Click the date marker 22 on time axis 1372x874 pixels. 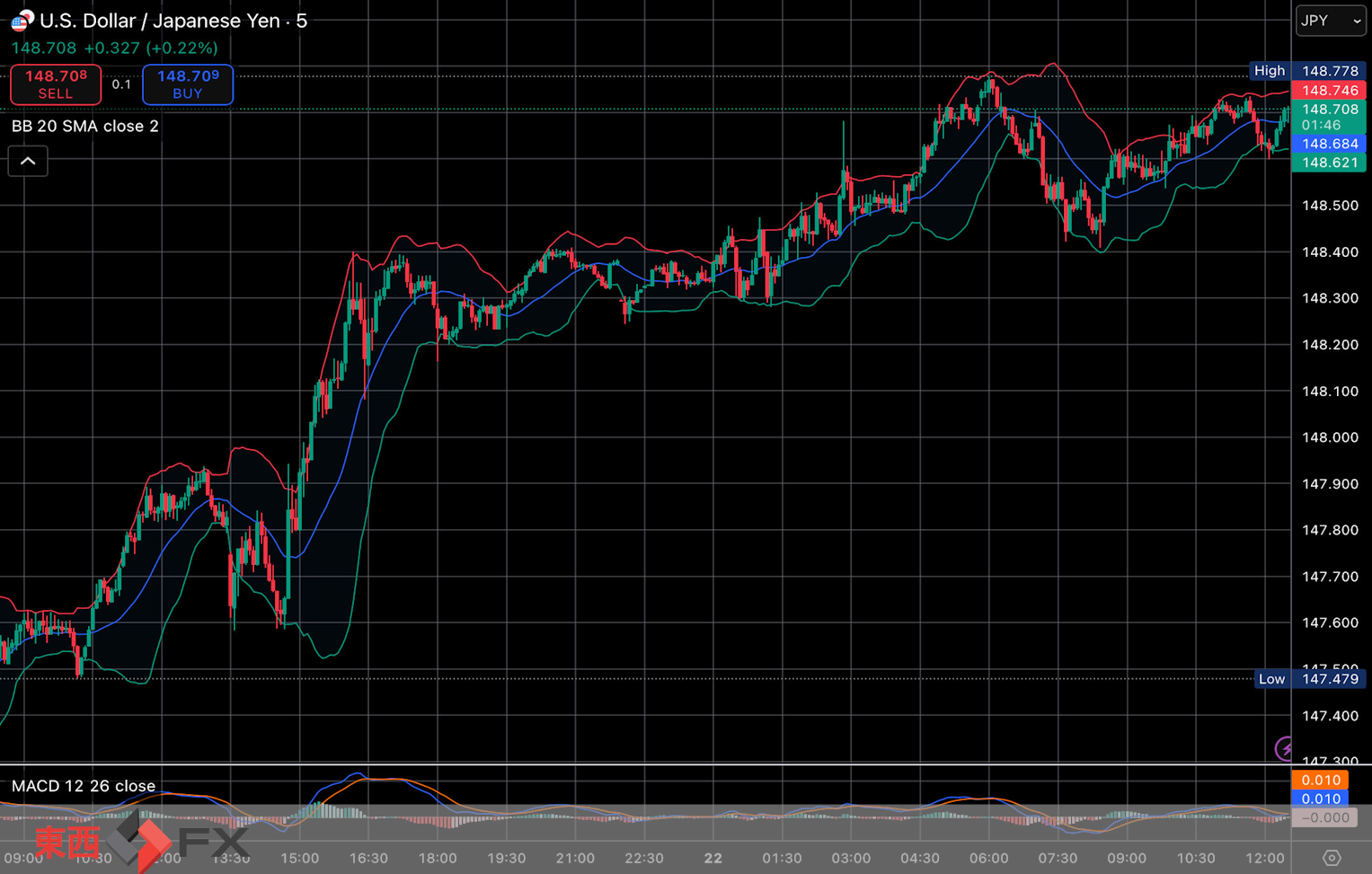(713, 859)
